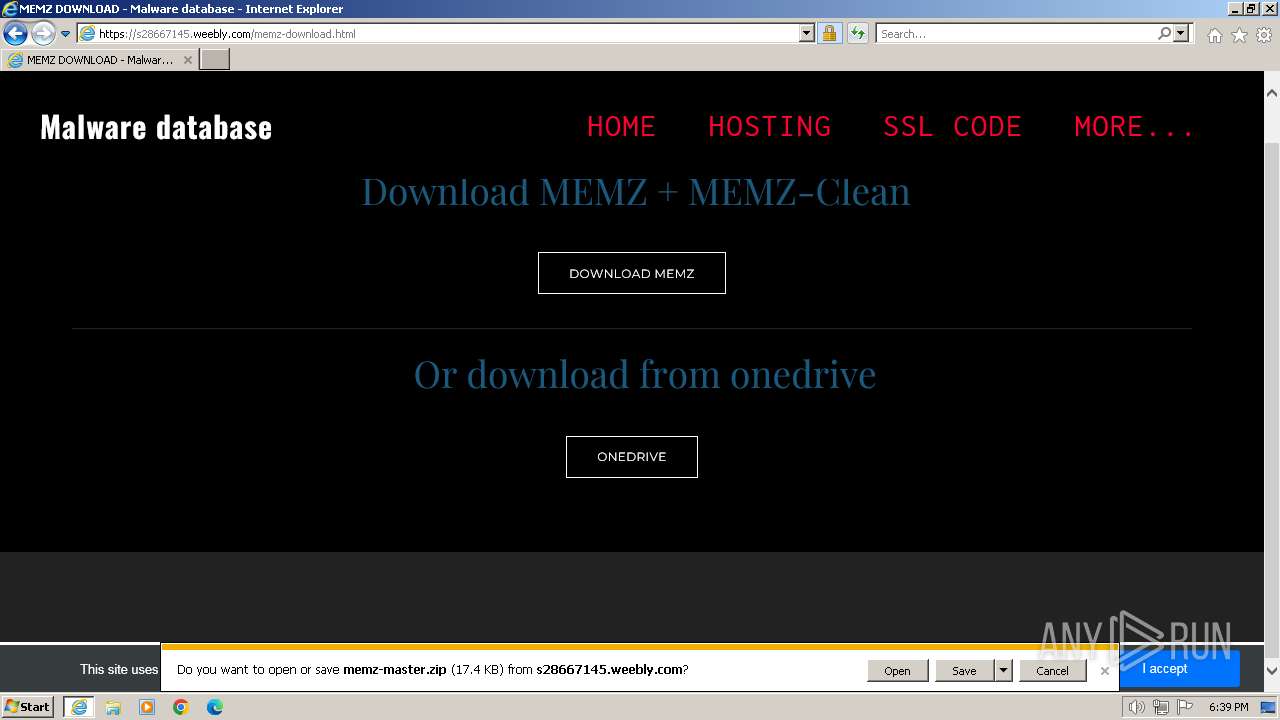The height and width of the screenshot is (720, 1280).
Task: Click the Internet Explorer title bar icon
Action: 10,9
